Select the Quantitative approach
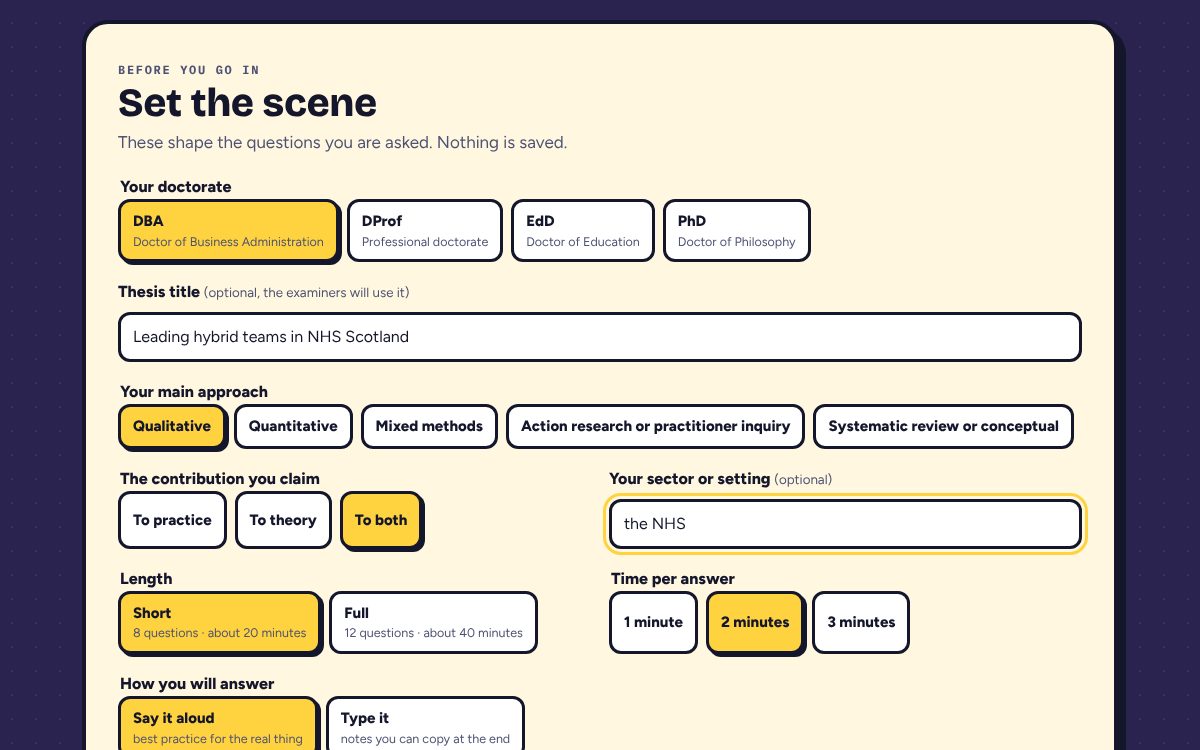1200x750 pixels. pos(293,426)
